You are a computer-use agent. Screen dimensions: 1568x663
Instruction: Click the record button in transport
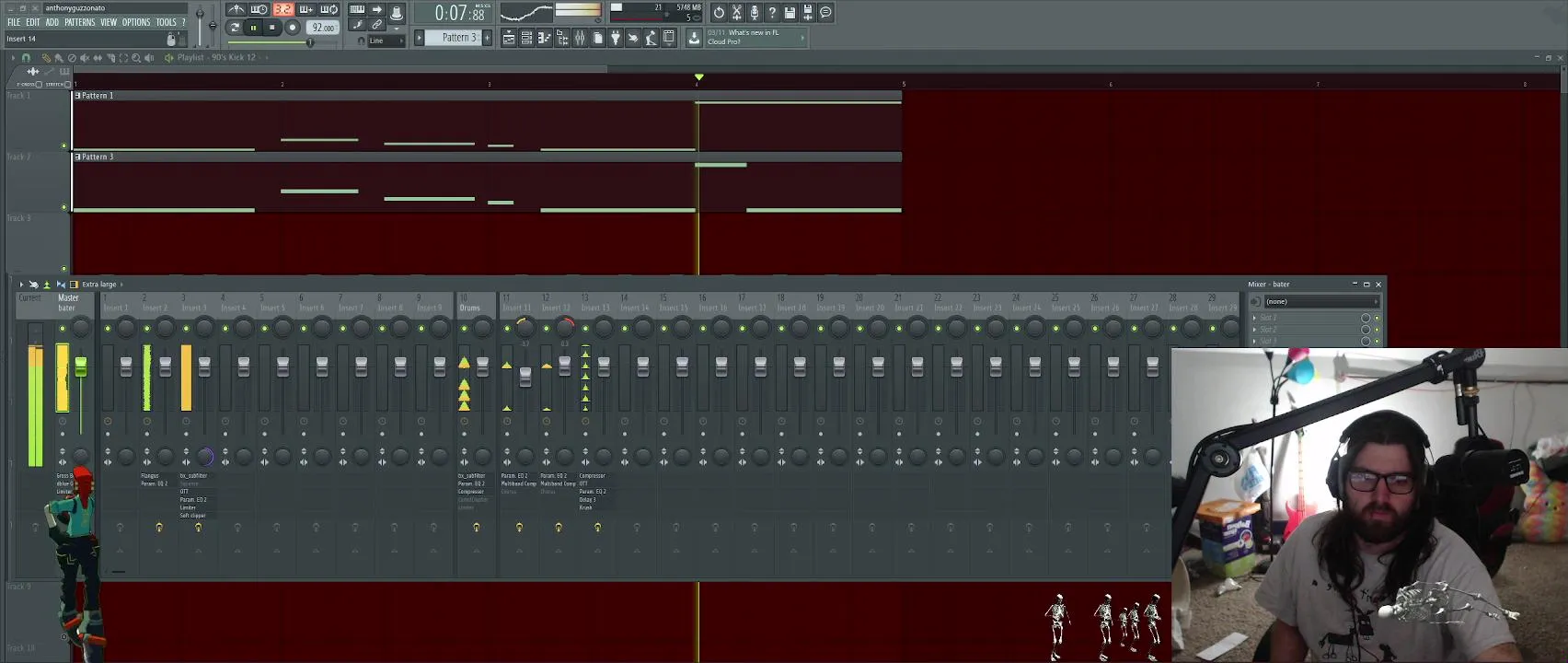pos(293,28)
